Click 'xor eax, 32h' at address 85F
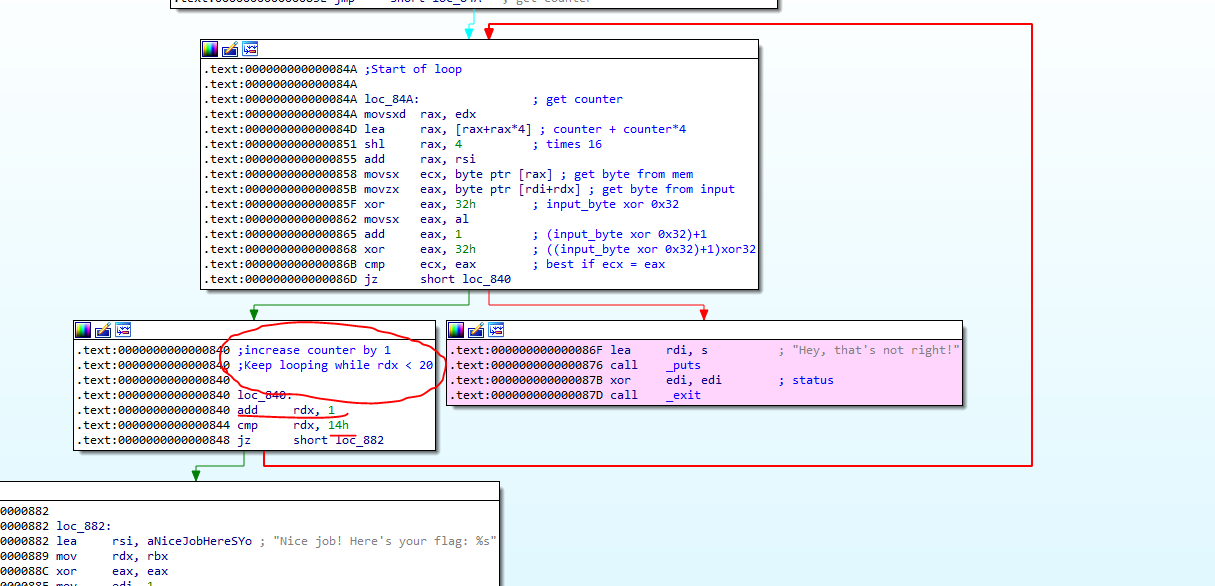 [x=420, y=204]
